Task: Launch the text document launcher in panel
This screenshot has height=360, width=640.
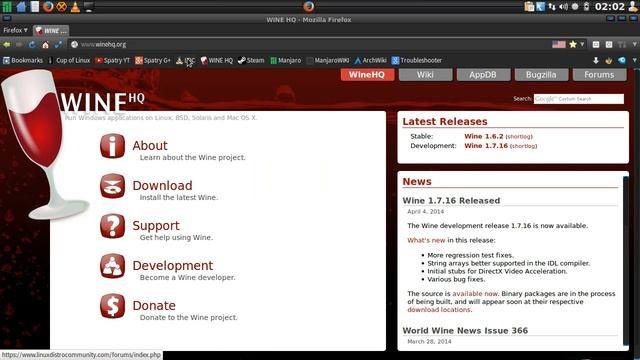Action: [35, 7]
